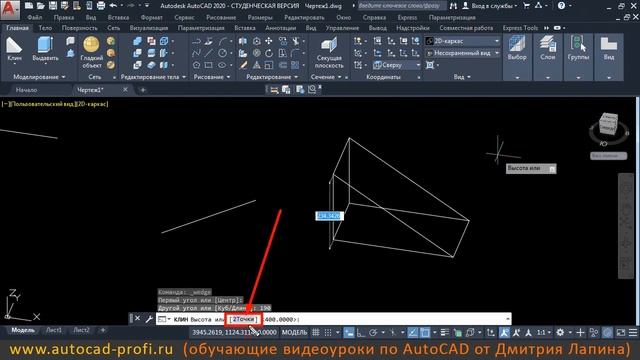Click the 2Точки option in command line

click(243, 319)
